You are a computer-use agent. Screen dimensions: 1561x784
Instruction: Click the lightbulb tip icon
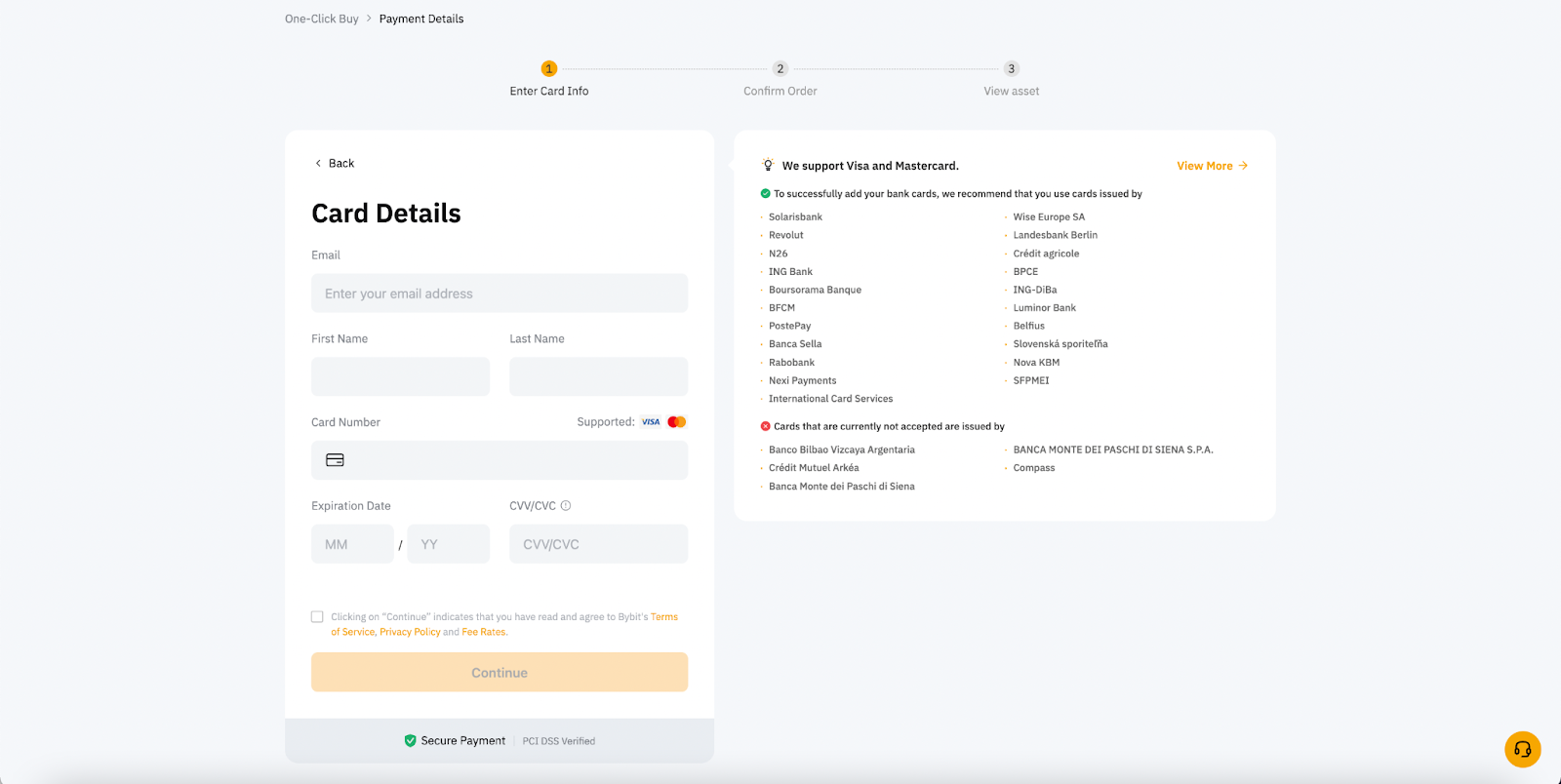[768, 165]
